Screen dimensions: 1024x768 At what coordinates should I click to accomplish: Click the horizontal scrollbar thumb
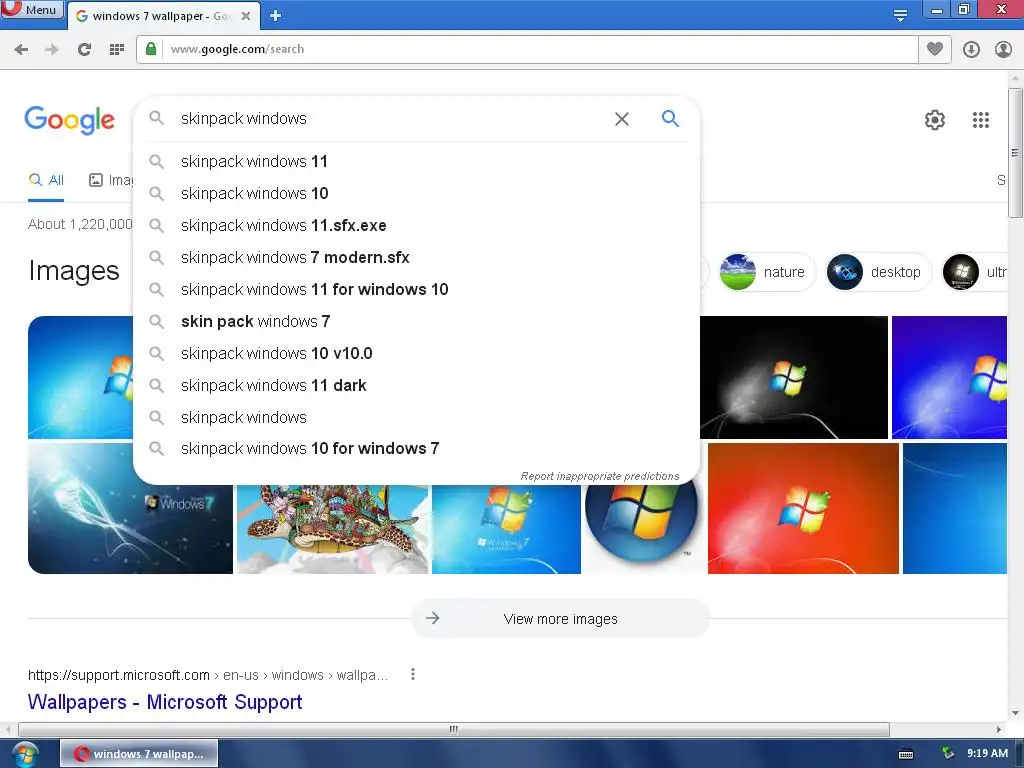(453, 729)
